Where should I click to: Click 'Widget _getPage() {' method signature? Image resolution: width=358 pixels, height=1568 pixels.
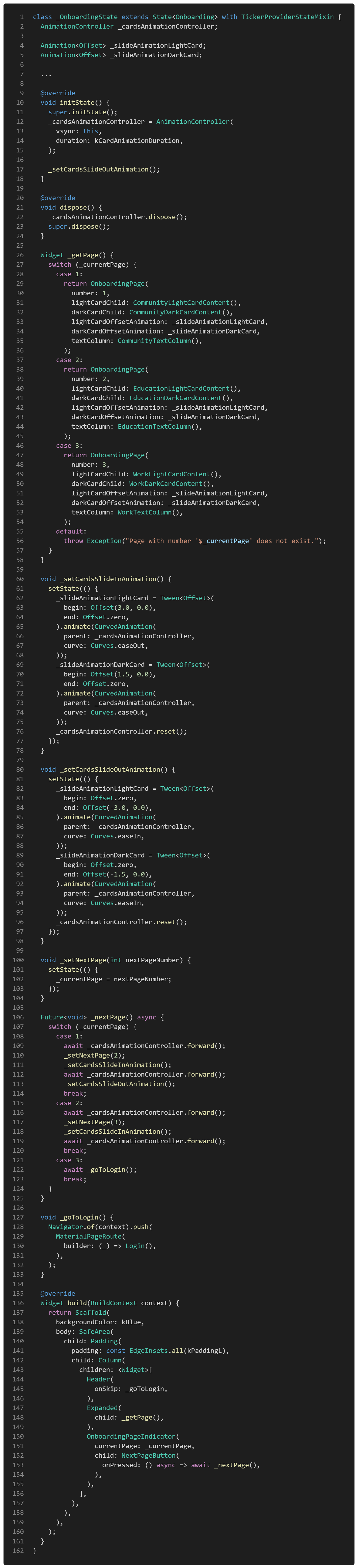click(x=77, y=255)
